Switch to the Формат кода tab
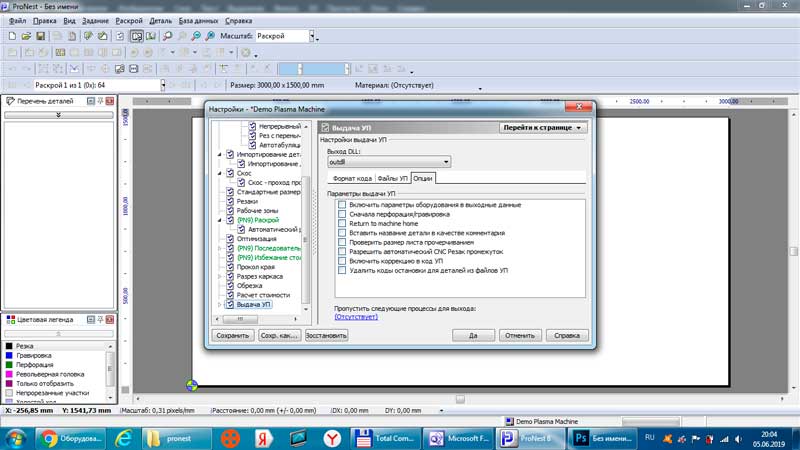 [x=352, y=178]
